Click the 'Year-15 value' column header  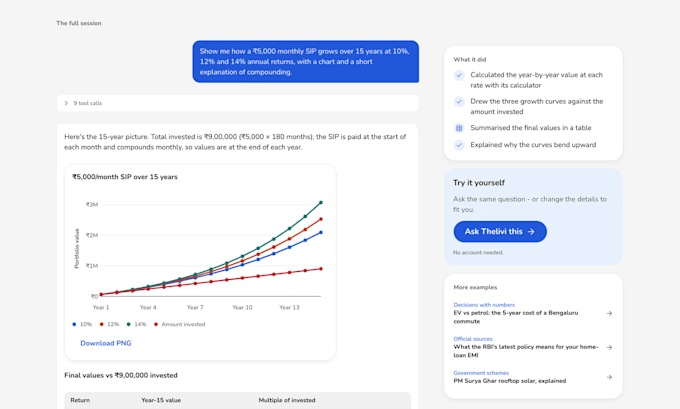point(161,400)
